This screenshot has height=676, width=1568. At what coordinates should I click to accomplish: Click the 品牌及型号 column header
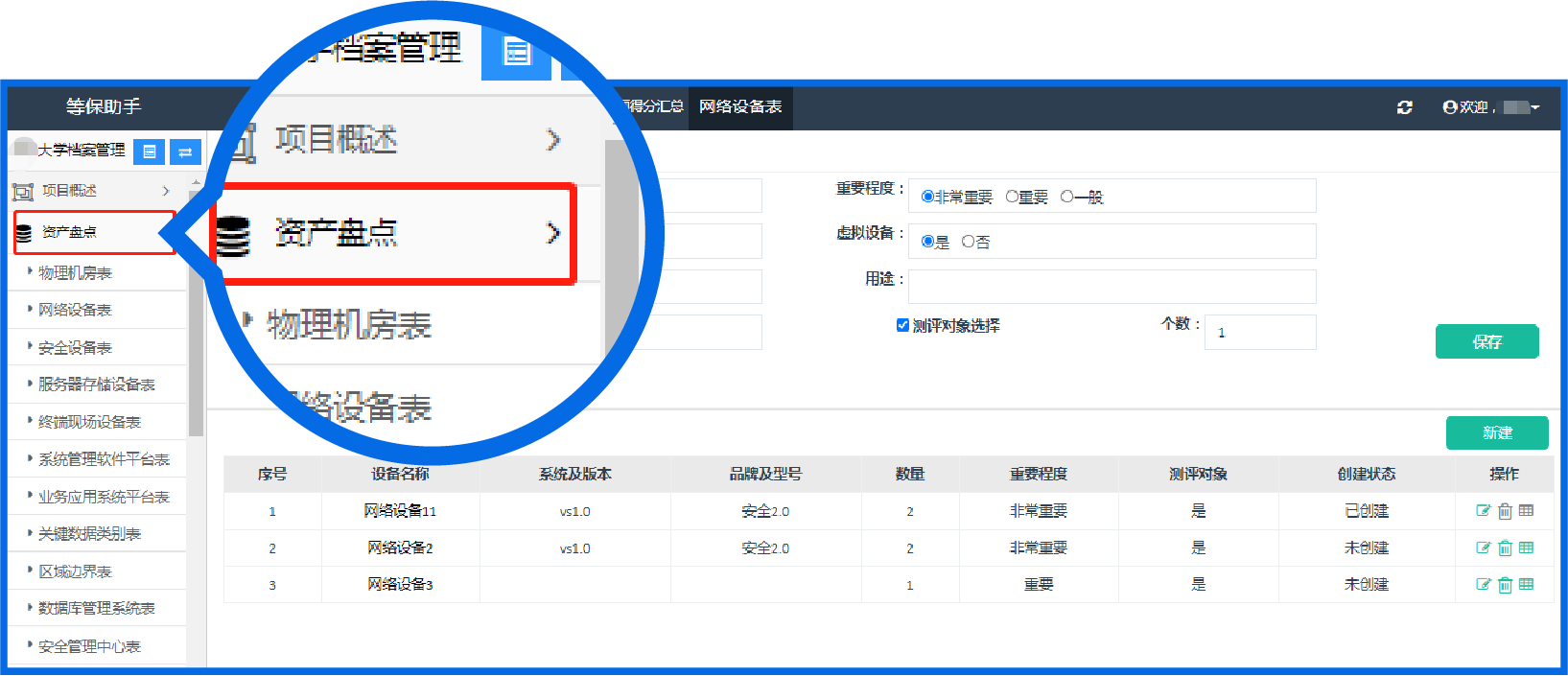pyautogui.click(x=765, y=474)
